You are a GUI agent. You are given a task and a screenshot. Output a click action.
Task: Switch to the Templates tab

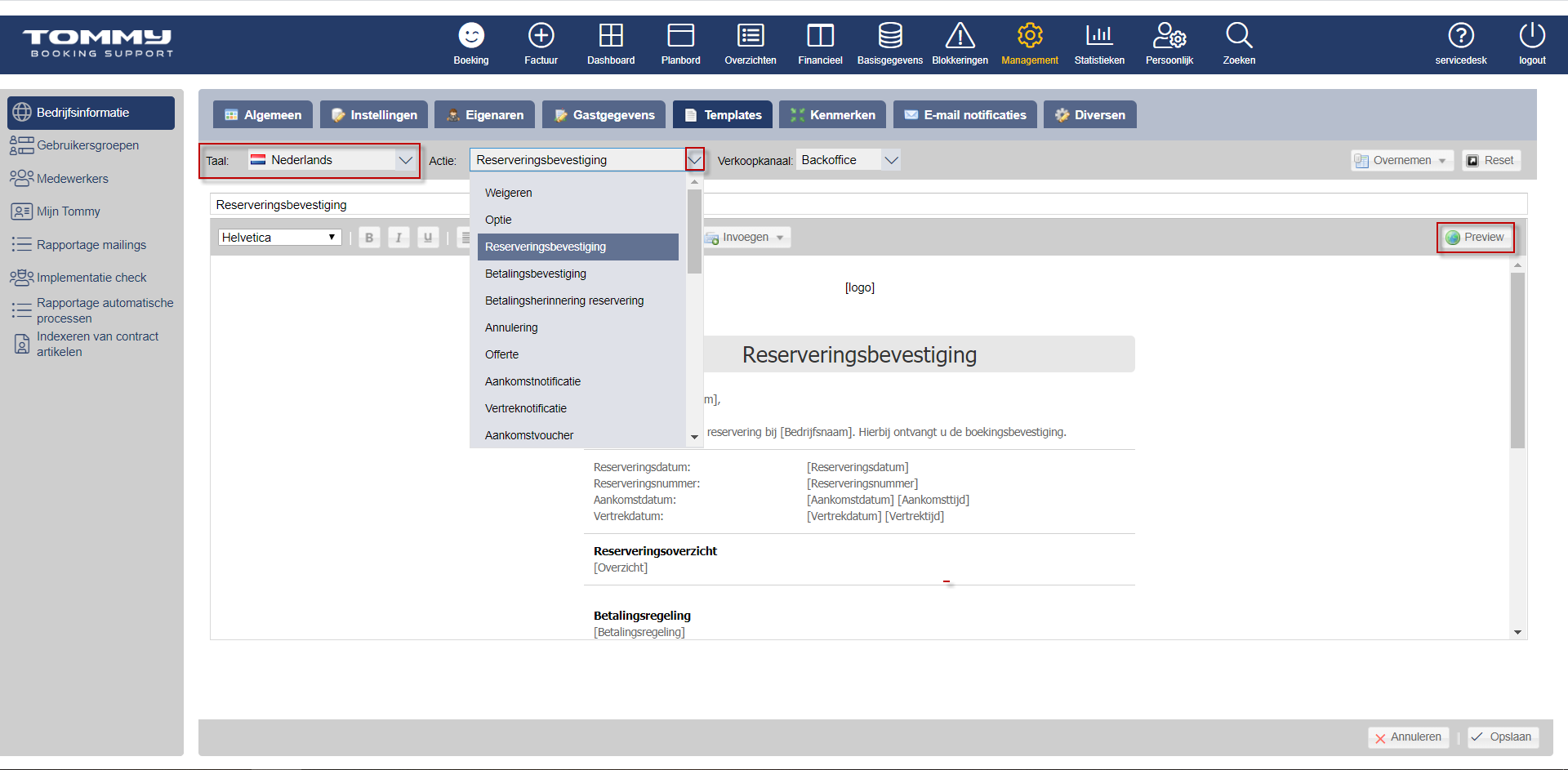point(723,115)
